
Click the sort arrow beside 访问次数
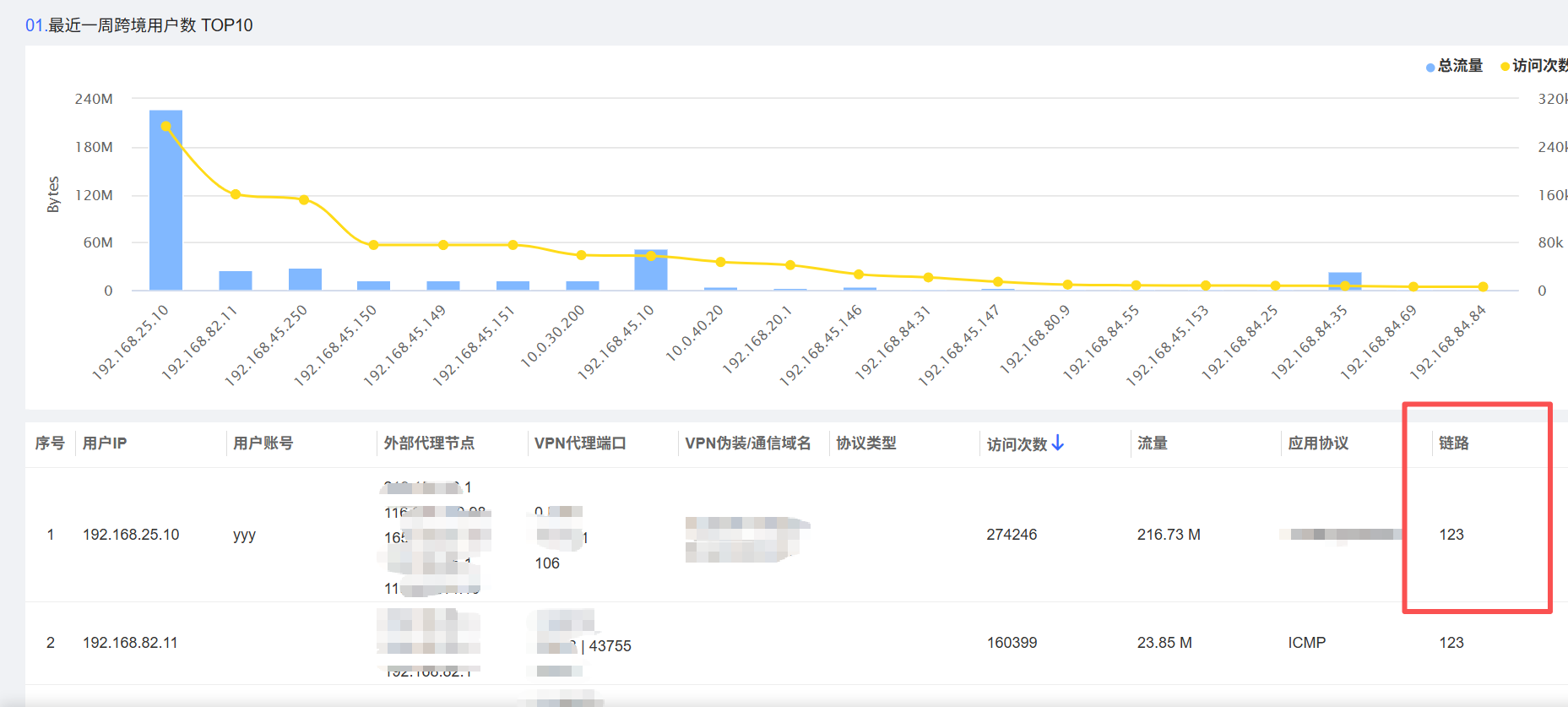point(1058,443)
